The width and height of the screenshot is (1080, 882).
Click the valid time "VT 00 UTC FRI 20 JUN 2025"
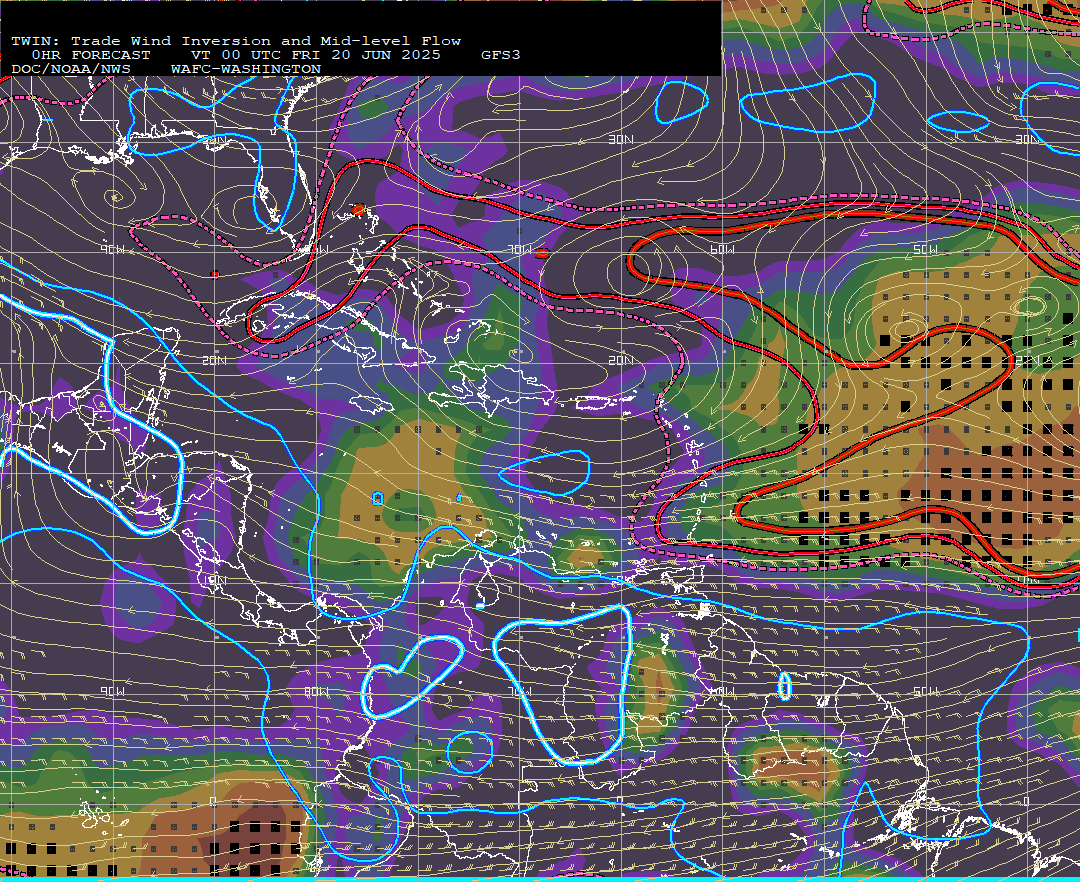(315, 55)
